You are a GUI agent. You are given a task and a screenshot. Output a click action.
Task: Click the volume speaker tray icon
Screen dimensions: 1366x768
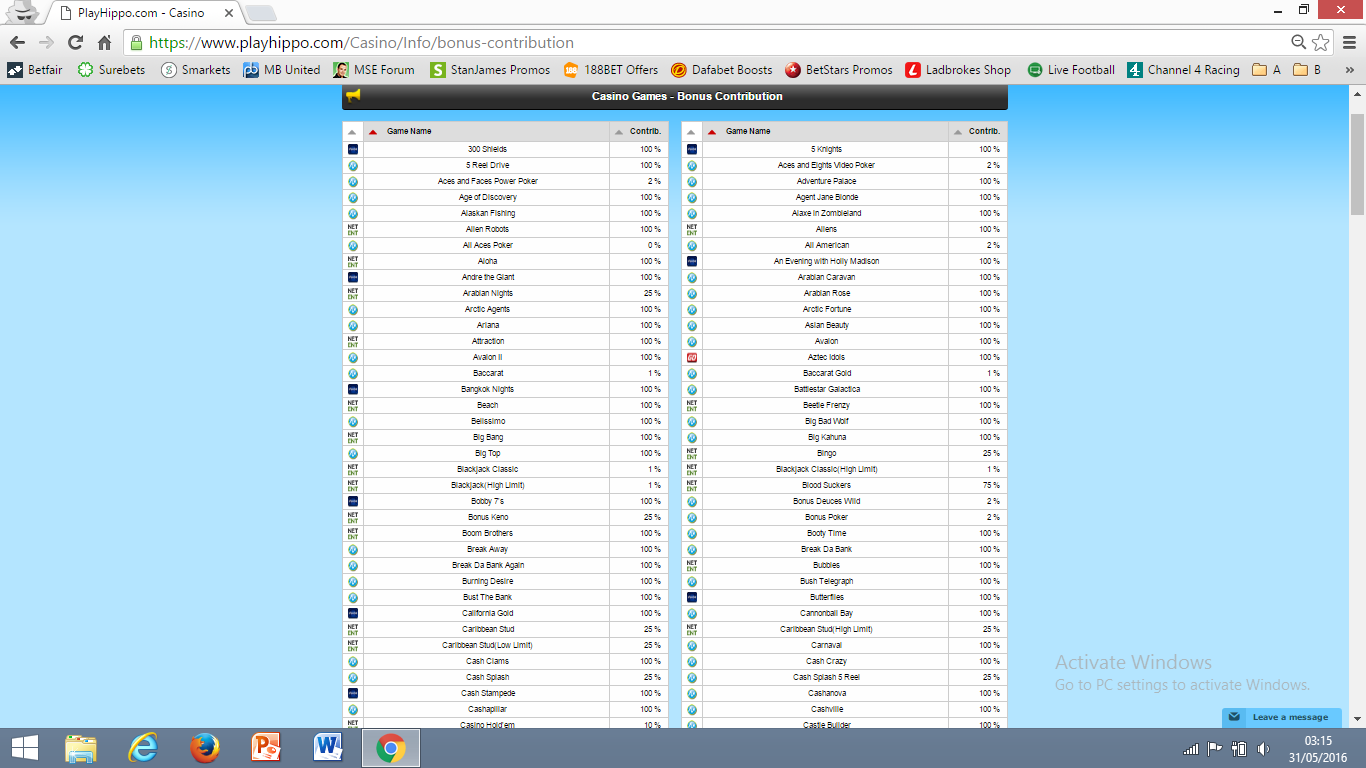[x=1264, y=749]
